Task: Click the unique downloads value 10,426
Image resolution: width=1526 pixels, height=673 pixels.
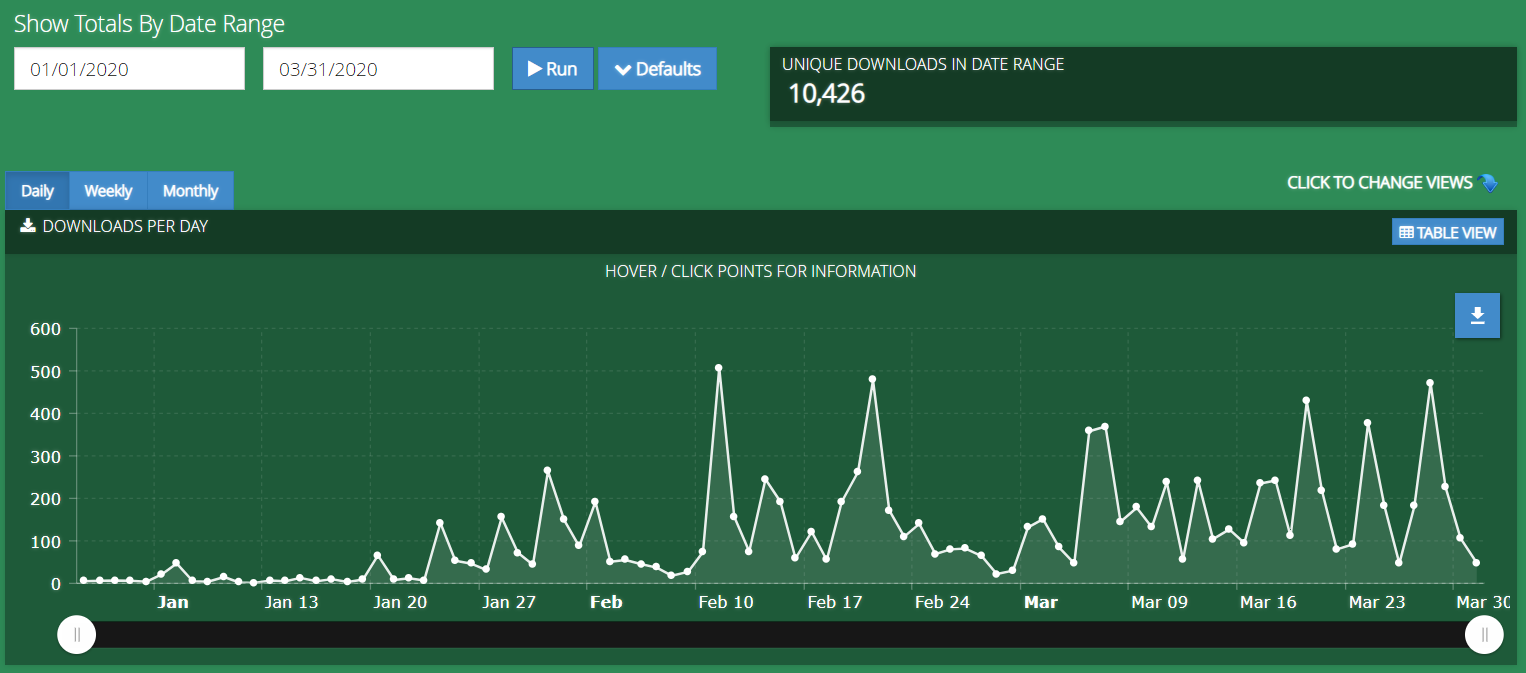Action: 826,94
